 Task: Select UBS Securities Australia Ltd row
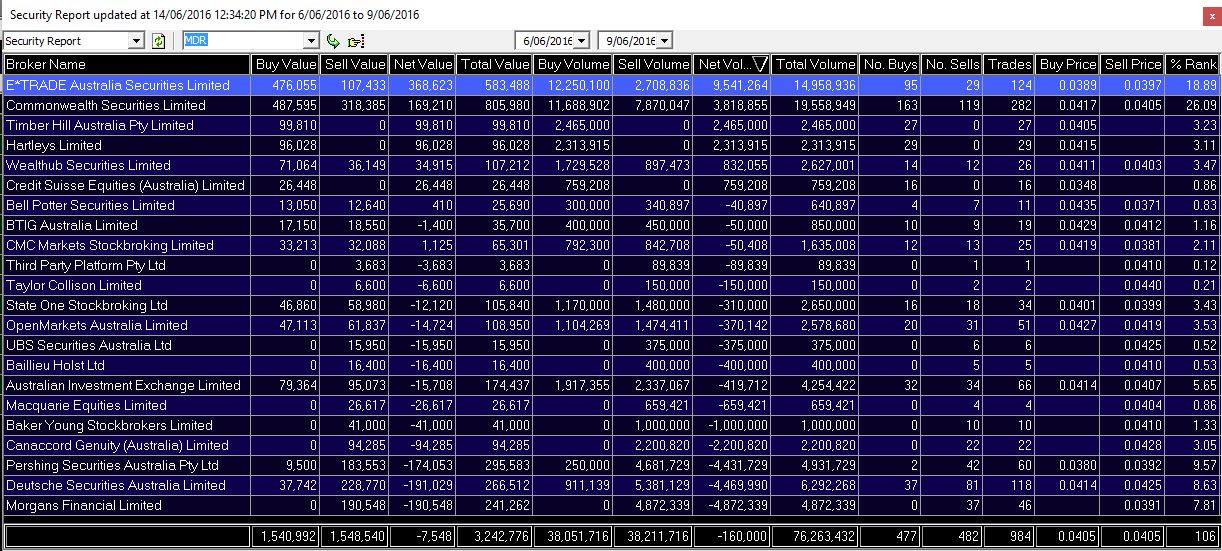tap(611, 345)
